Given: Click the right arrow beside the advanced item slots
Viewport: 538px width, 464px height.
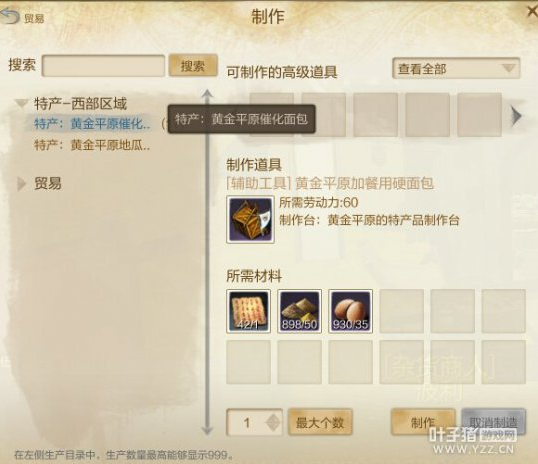Looking at the screenshot, I should (516, 116).
